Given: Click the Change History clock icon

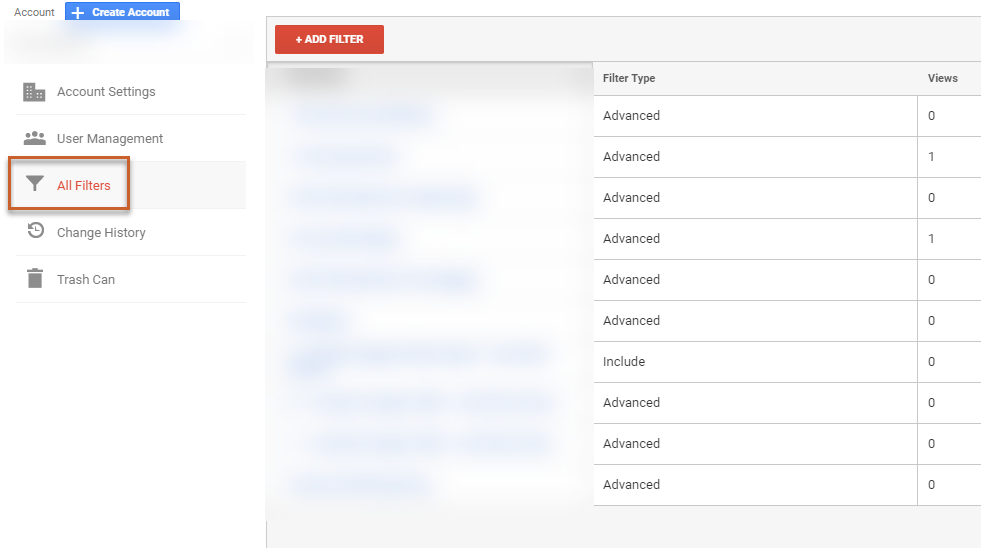Looking at the screenshot, I should [x=35, y=231].
